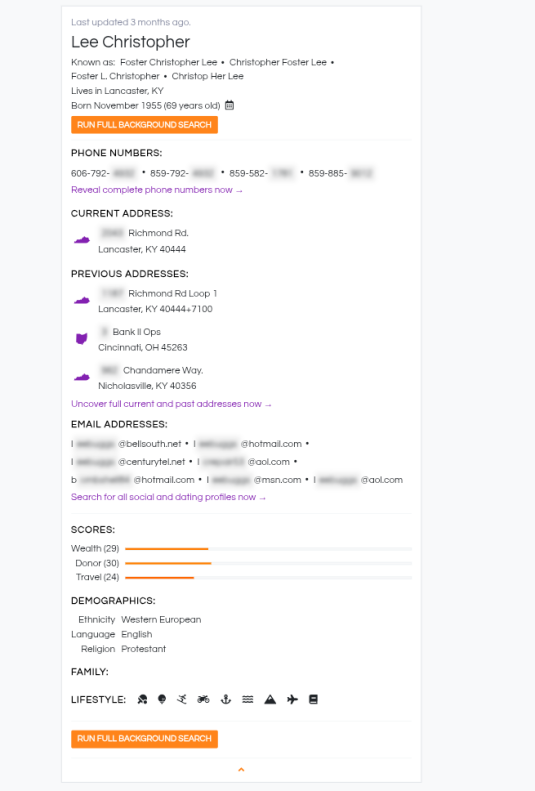Click the mountain lifestyle icon

pos(270,699)
